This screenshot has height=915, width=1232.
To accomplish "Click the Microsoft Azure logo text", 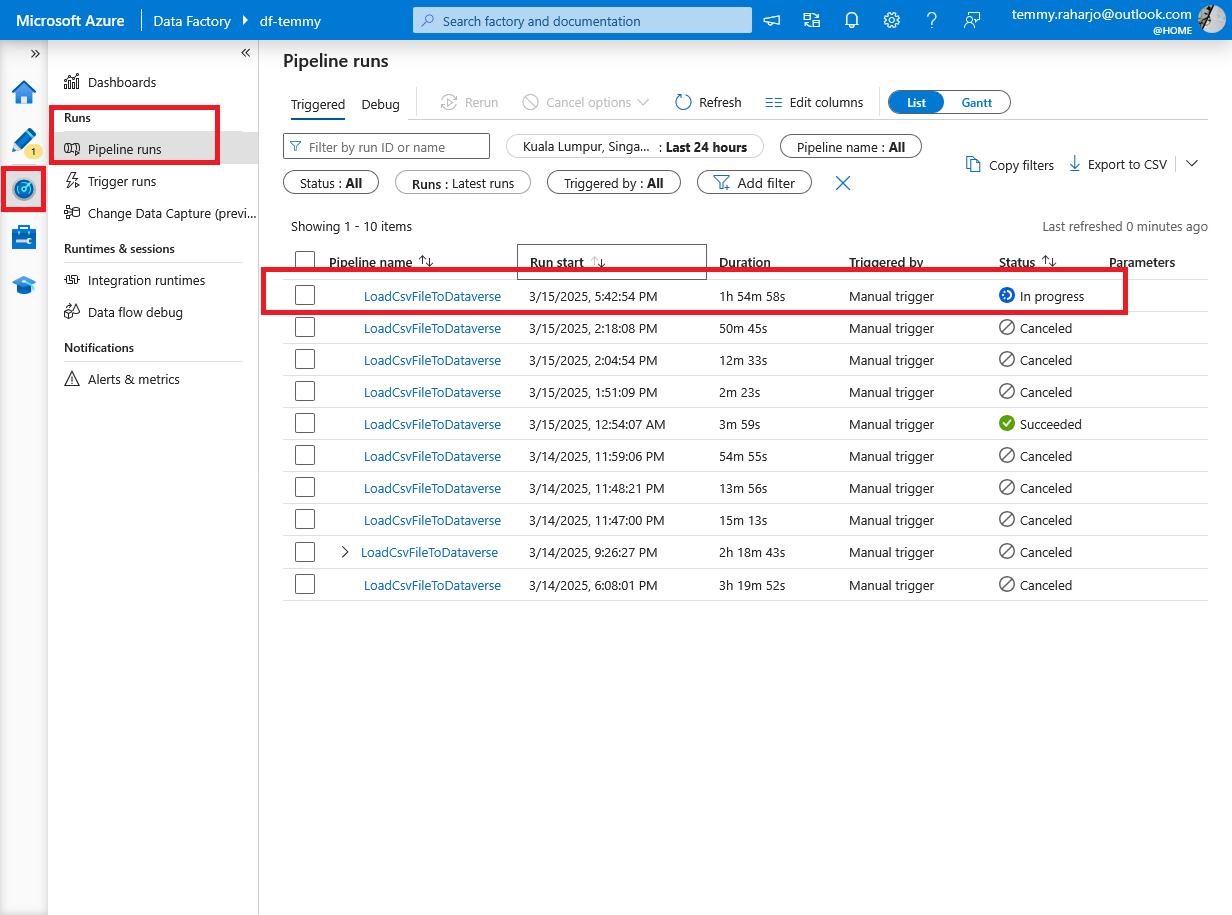I will click(x=69, y=20).
